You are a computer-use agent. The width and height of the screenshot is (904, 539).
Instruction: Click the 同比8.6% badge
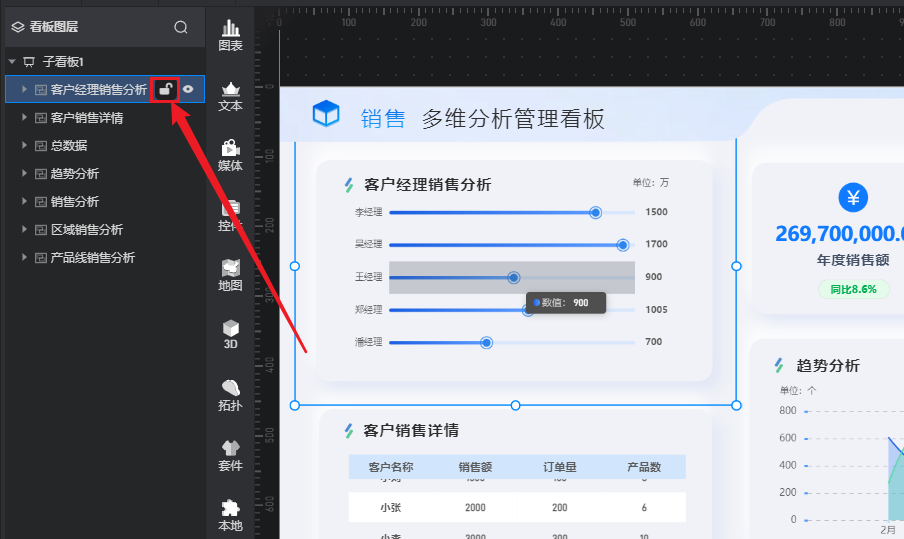[x=853, y=289]
